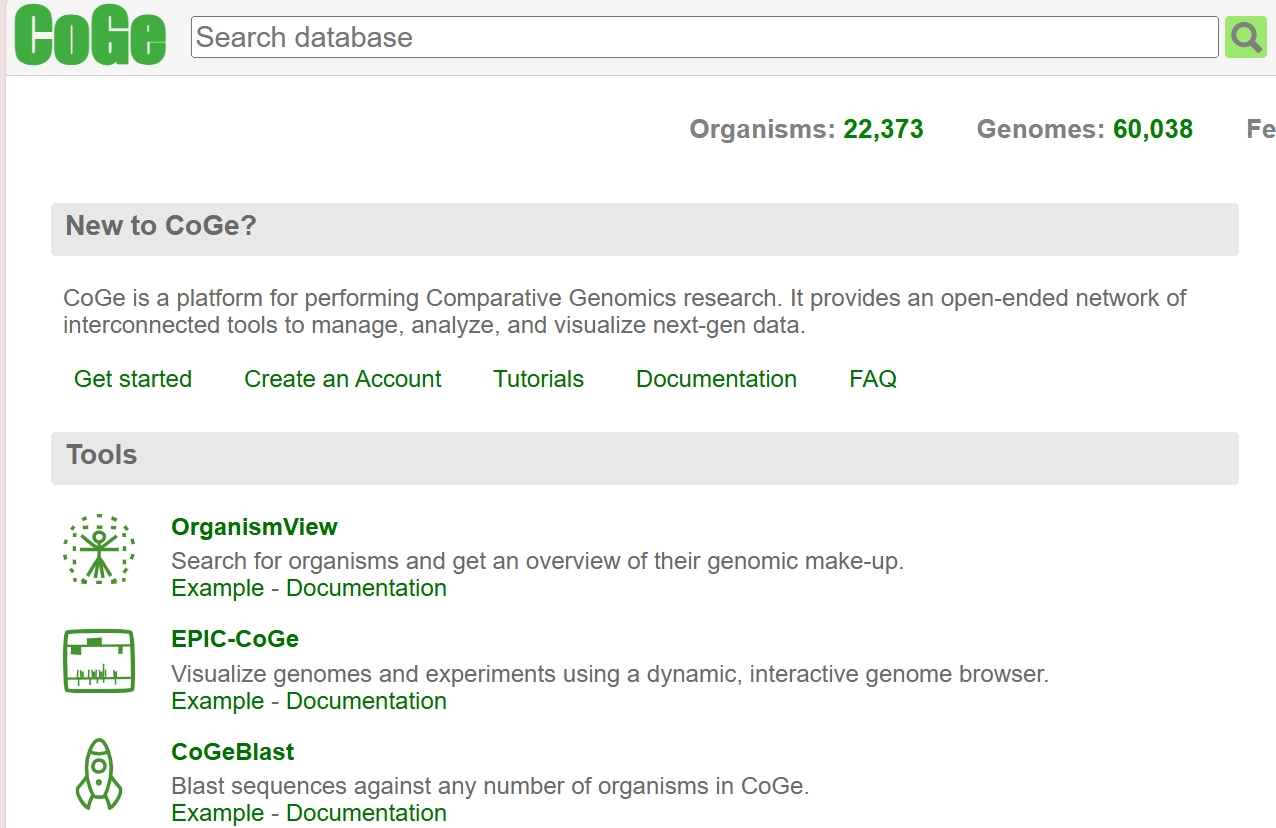
Task: Open the Tutorials link
Action: click(539, 379)
